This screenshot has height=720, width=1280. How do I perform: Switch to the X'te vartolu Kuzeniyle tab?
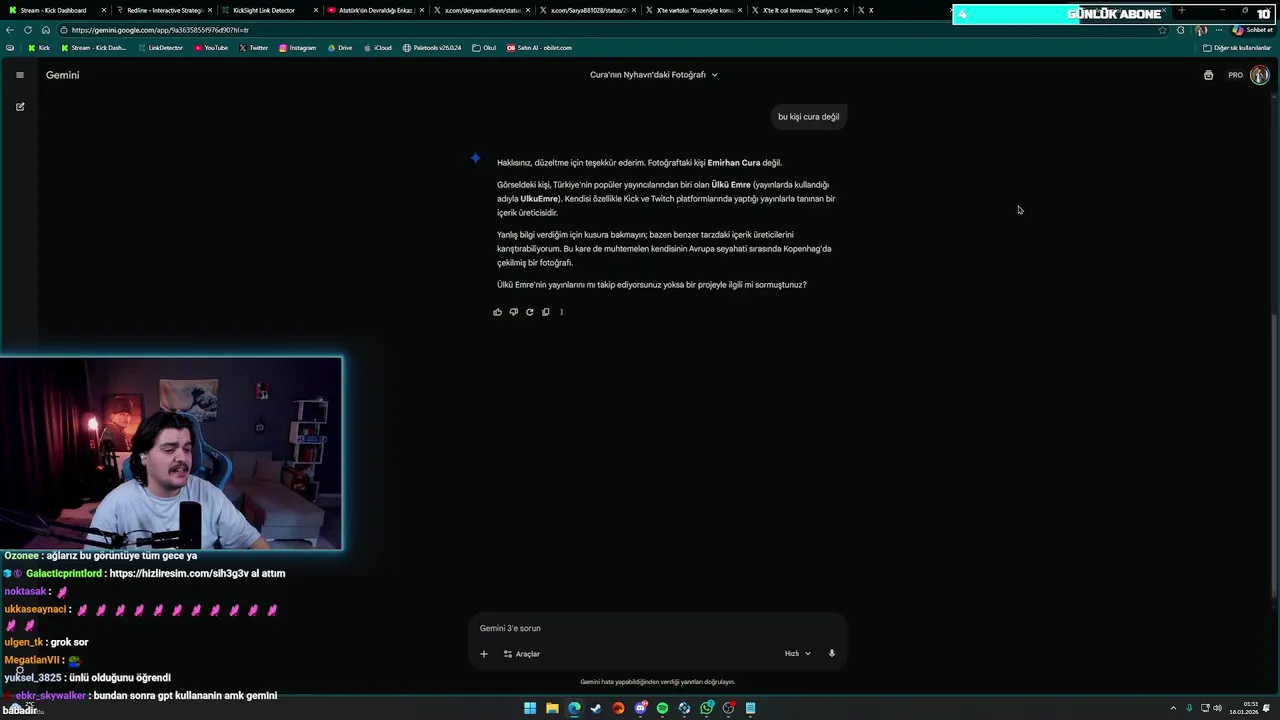pos(695,10)
